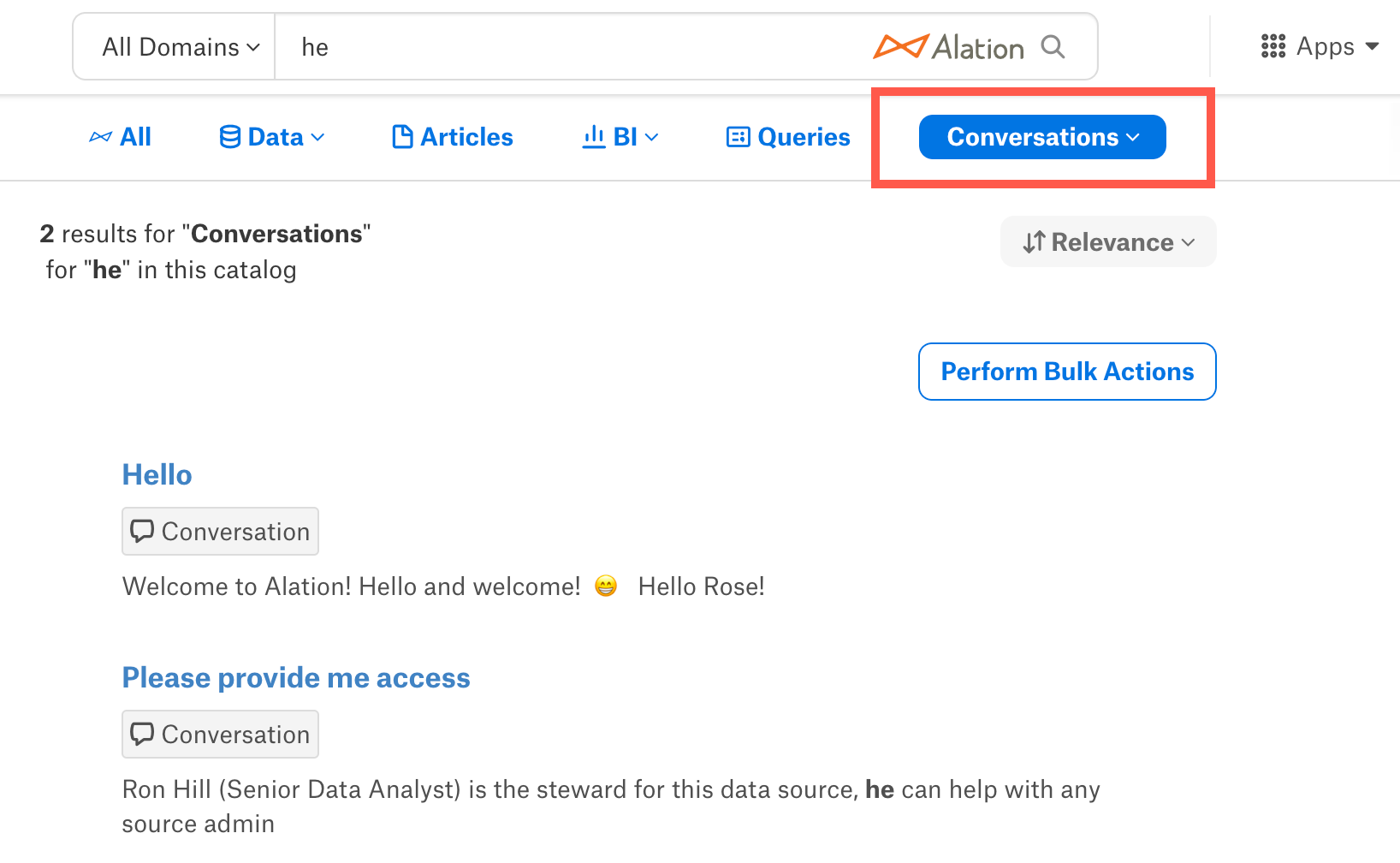This screenshot has width=1400, height=863.
Task: Click Perform Bulk Actions button
Action: pos(1067,372)
